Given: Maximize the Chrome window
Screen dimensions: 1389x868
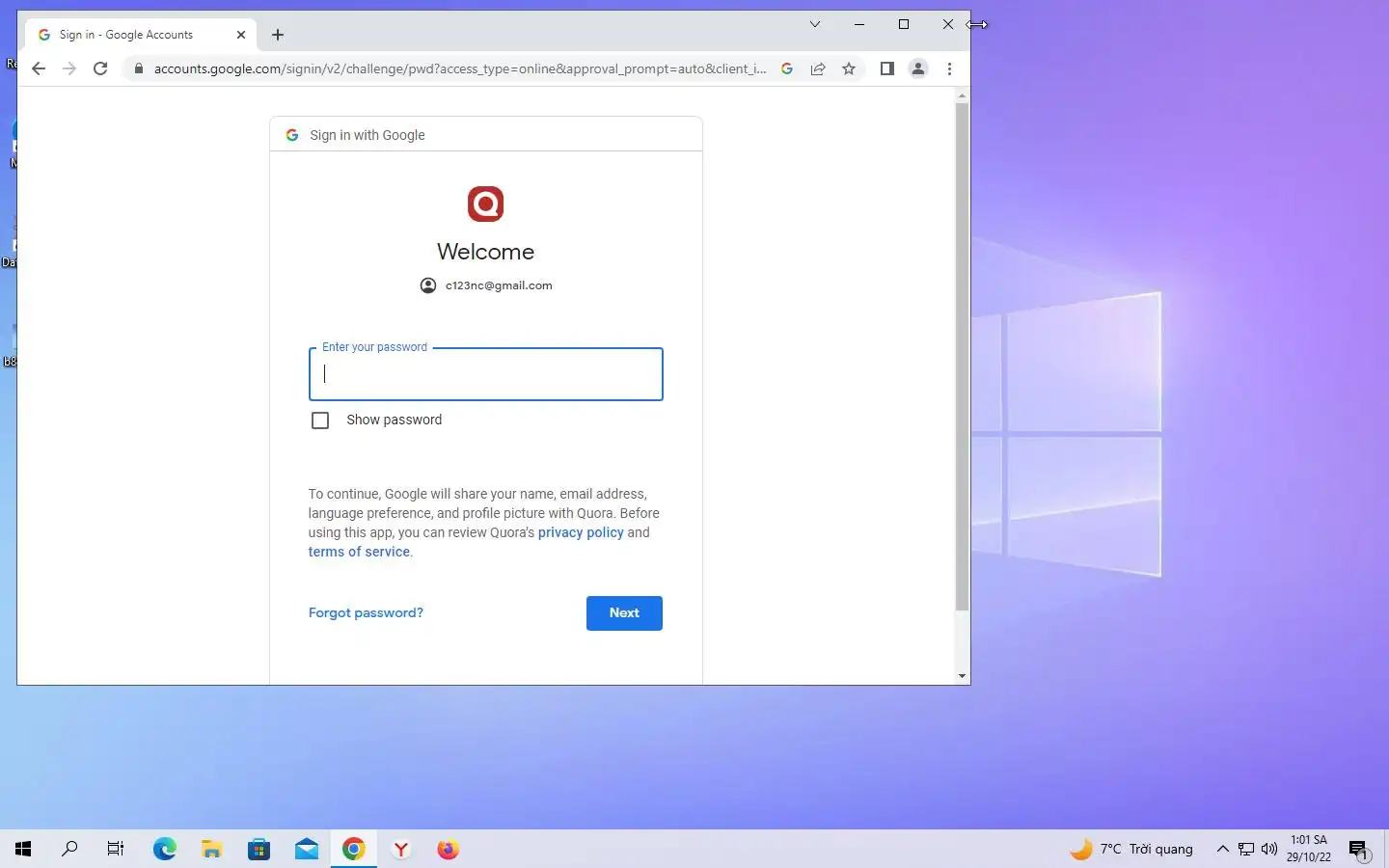Looking at the screenshot, I should (904, 24).
